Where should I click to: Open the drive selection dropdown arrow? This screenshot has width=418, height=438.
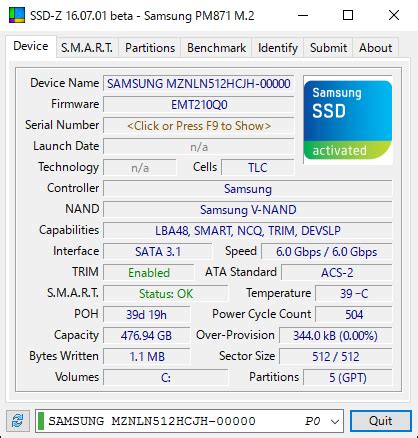[x=335, y=421]
